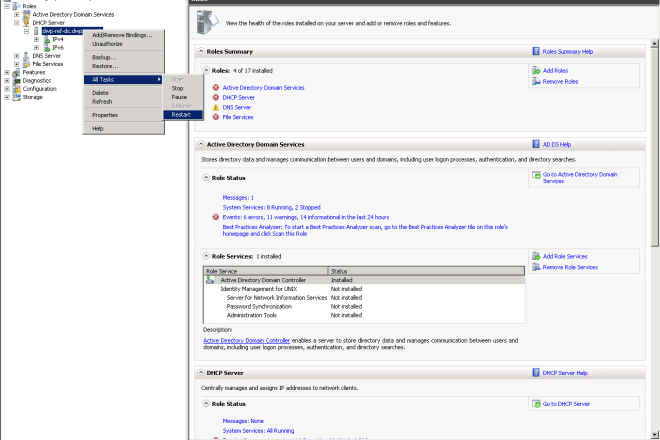Expand the Storage tree node

pos(6,97)
